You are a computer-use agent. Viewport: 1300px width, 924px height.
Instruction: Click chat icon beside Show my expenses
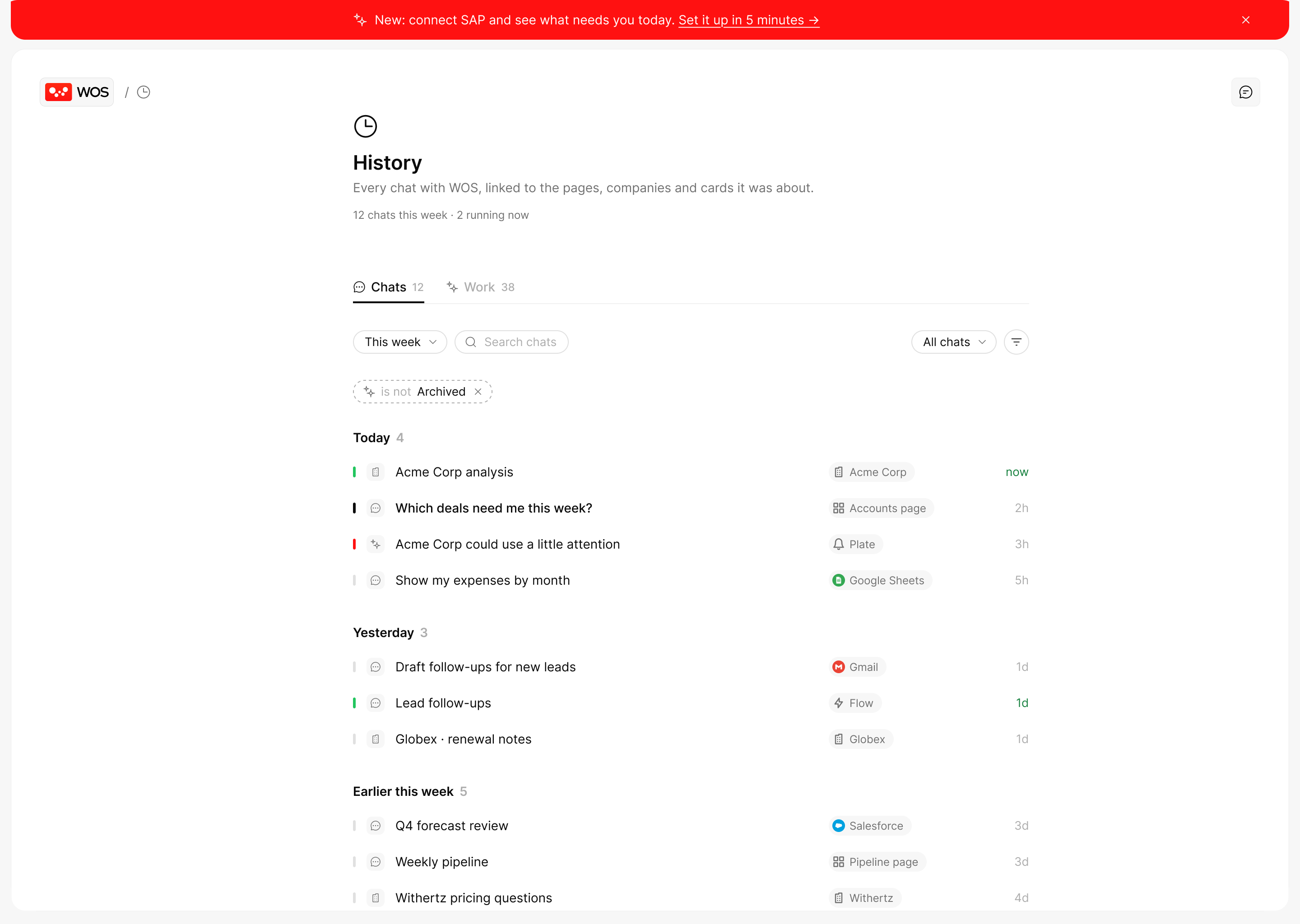[376, 580]
